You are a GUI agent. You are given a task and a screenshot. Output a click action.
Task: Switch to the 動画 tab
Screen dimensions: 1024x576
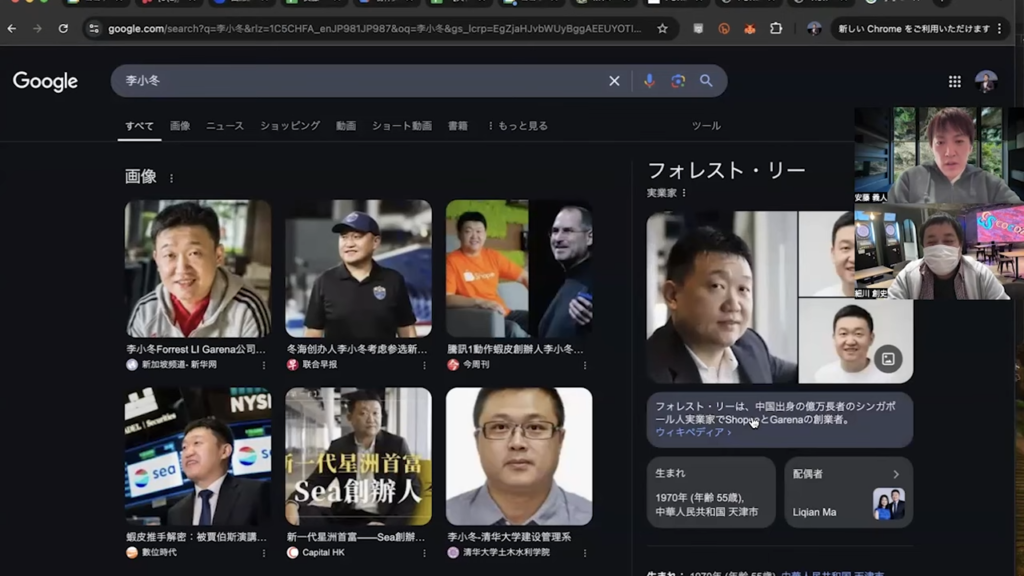346,125
